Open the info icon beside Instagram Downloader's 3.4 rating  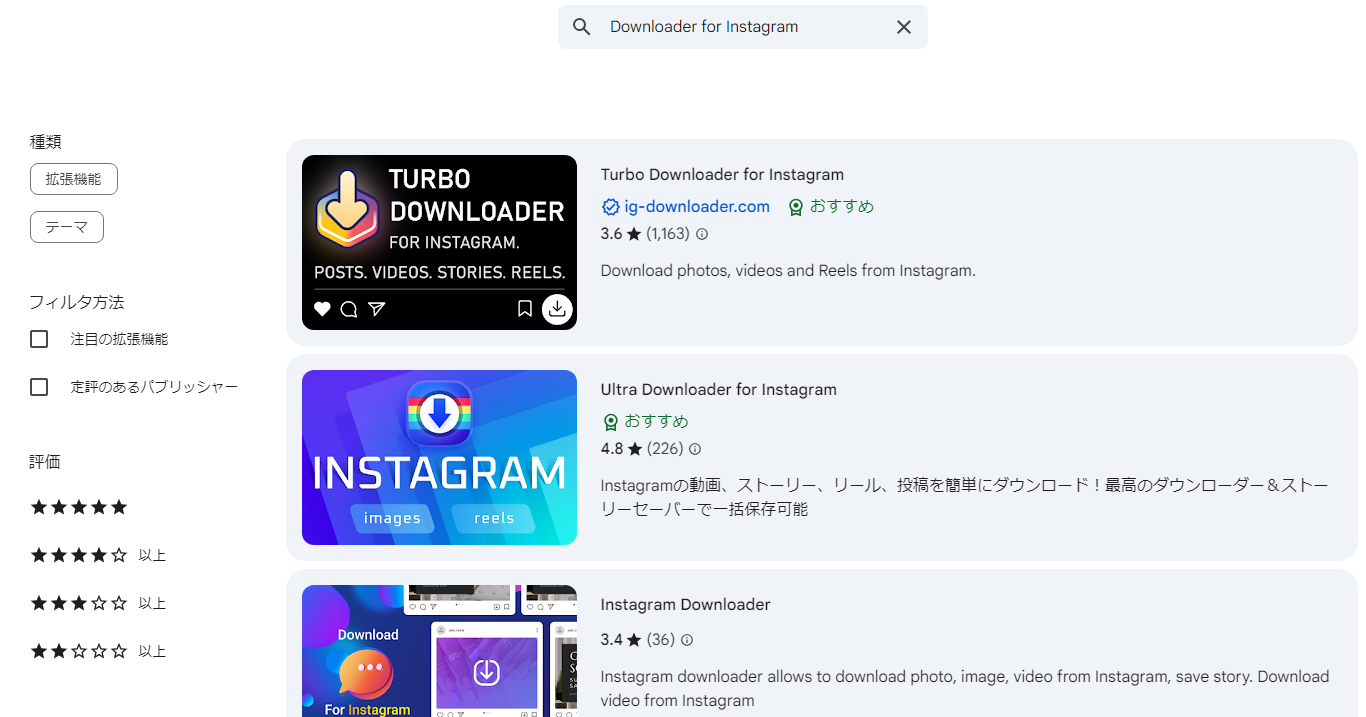[x=687, y=640]
